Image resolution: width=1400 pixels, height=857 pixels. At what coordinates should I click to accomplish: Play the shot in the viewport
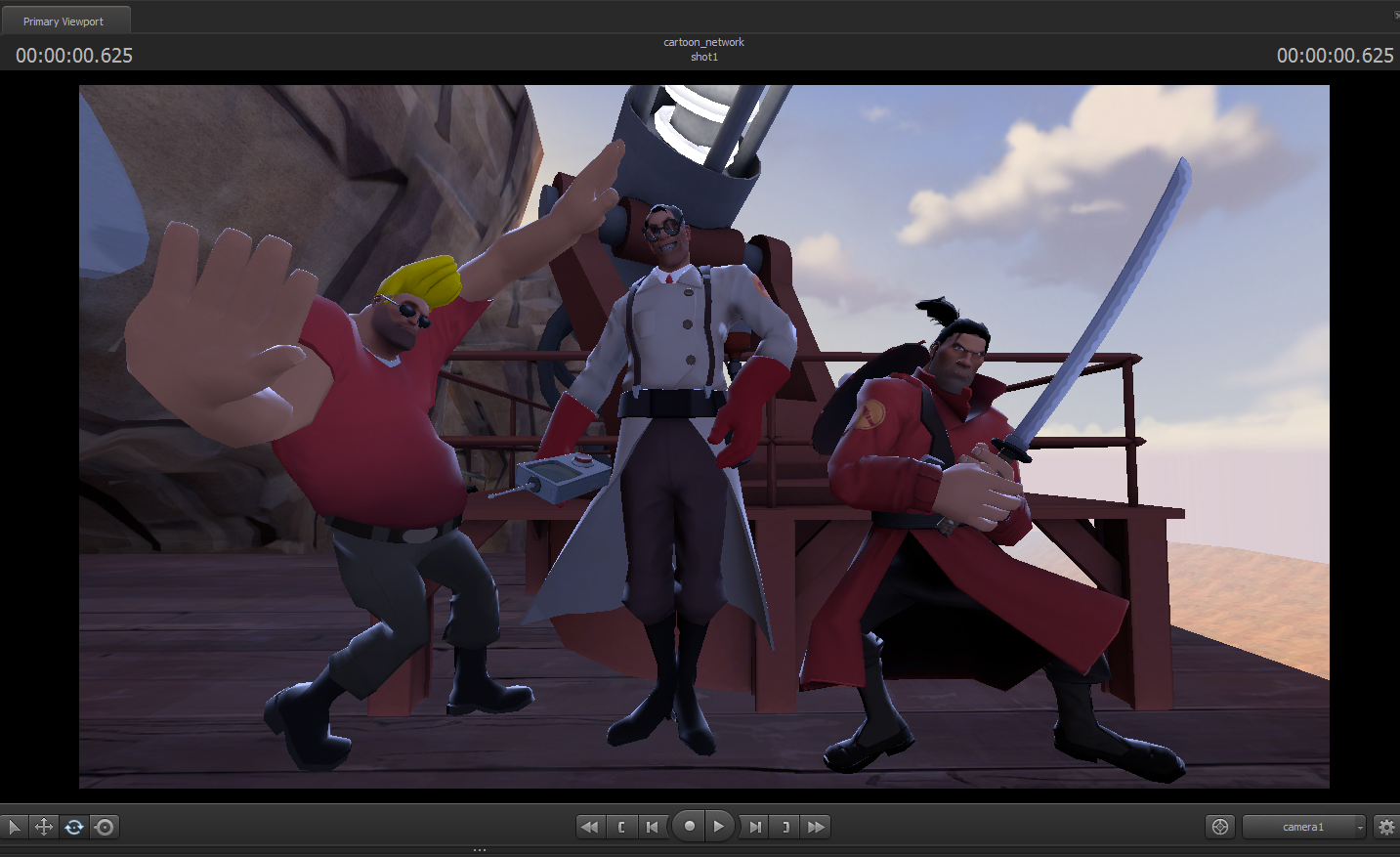tap(719, 826)
